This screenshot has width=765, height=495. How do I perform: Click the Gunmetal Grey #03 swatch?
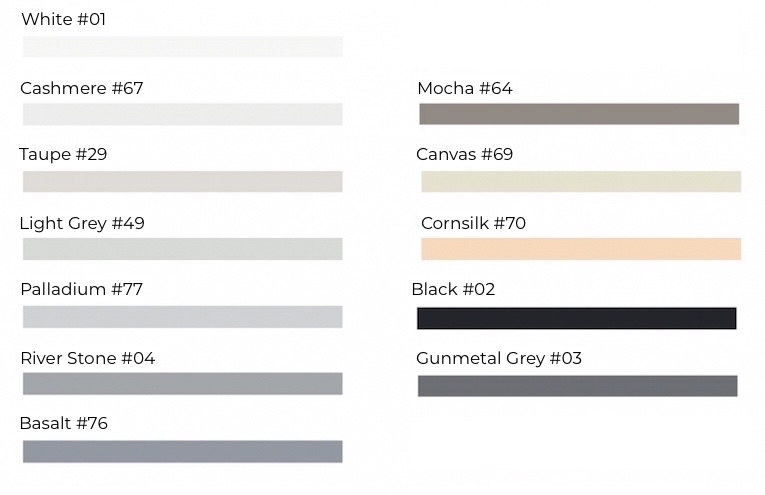click(577, 386)
